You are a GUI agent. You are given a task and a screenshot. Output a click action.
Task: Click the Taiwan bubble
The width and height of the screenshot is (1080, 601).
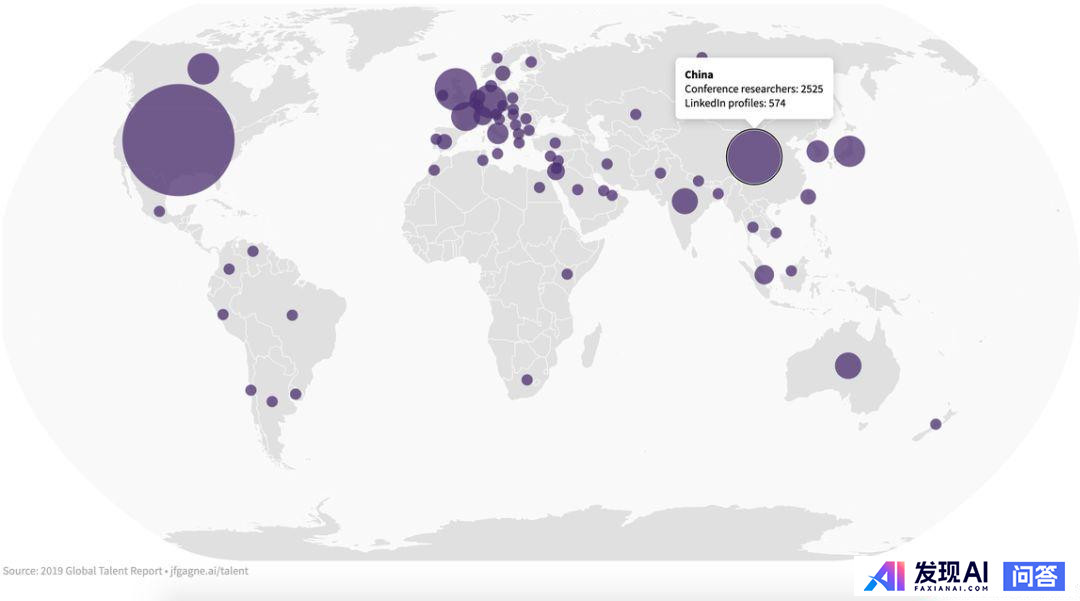tap(808, 197)
